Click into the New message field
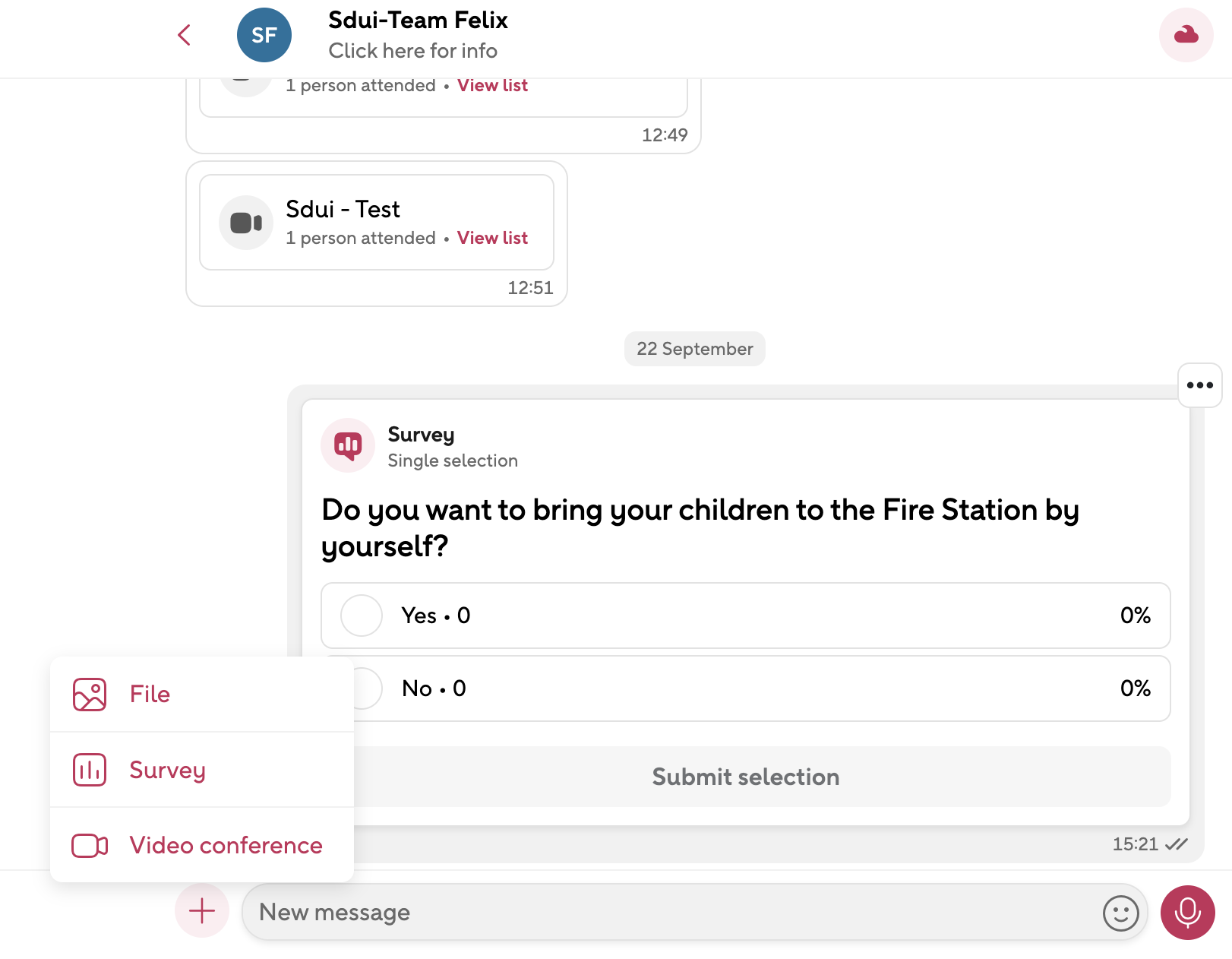 (x=668, y=913)
